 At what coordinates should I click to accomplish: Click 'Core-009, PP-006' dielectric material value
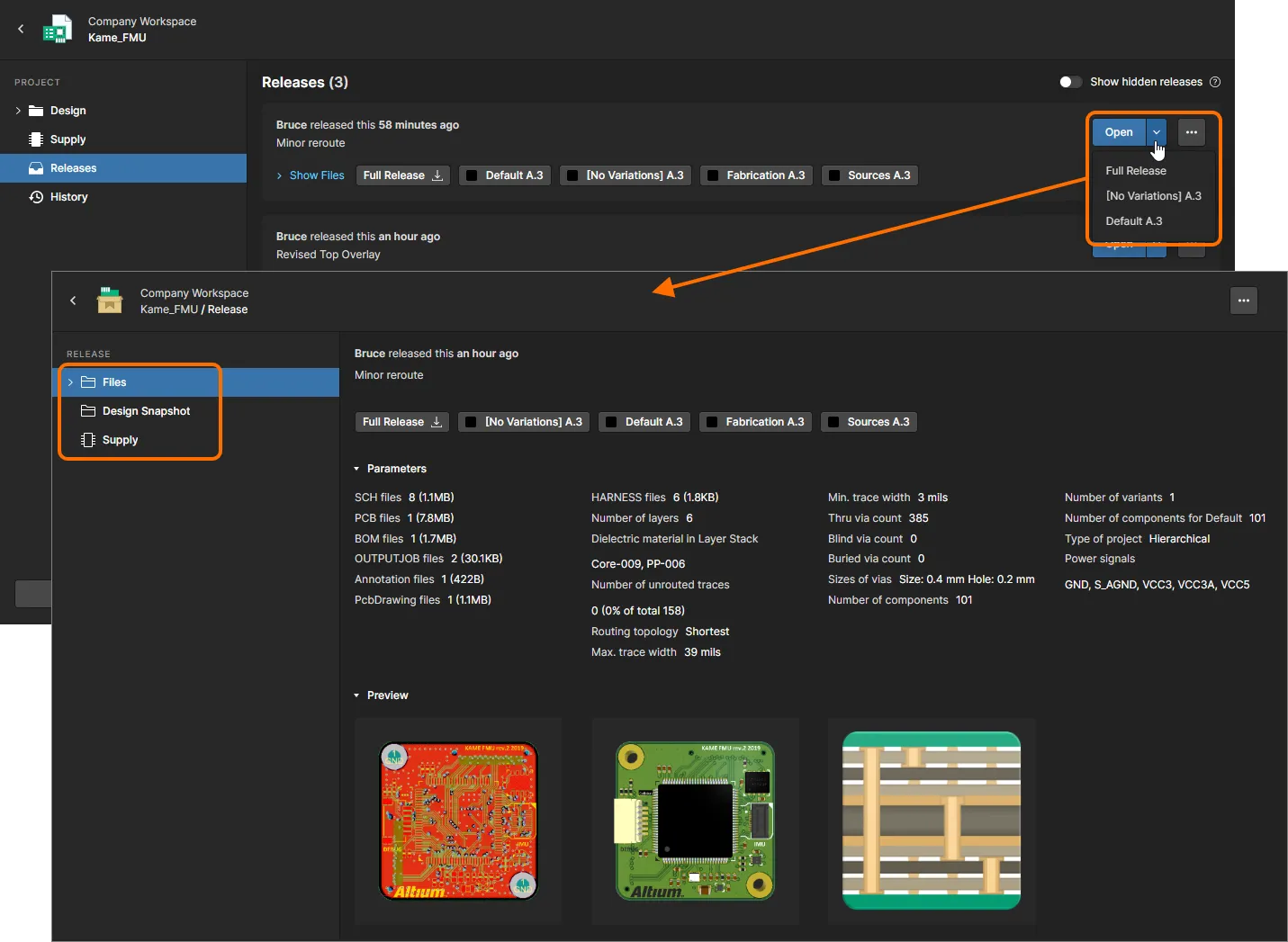pos(638,564)
